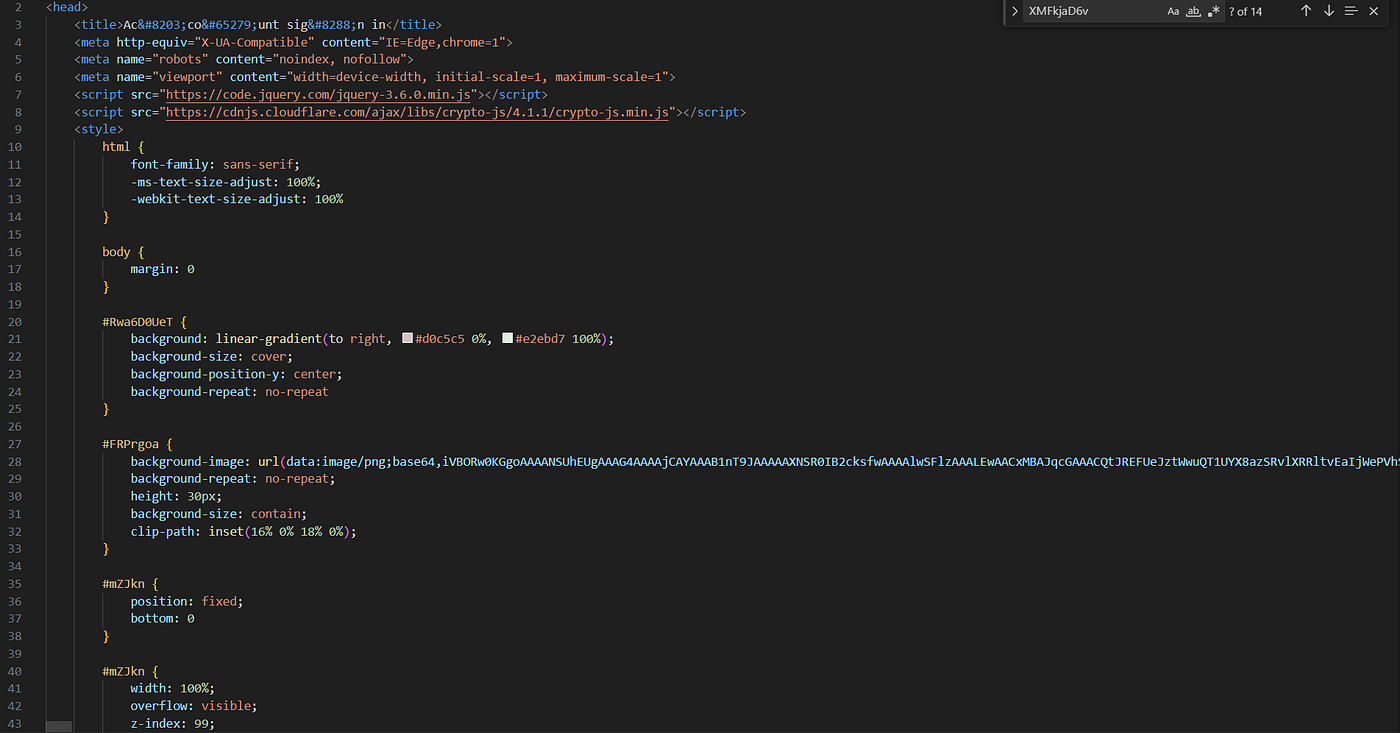
Task: Click 'overflow: visible' declaration
Action: click(x=194, y=706)
